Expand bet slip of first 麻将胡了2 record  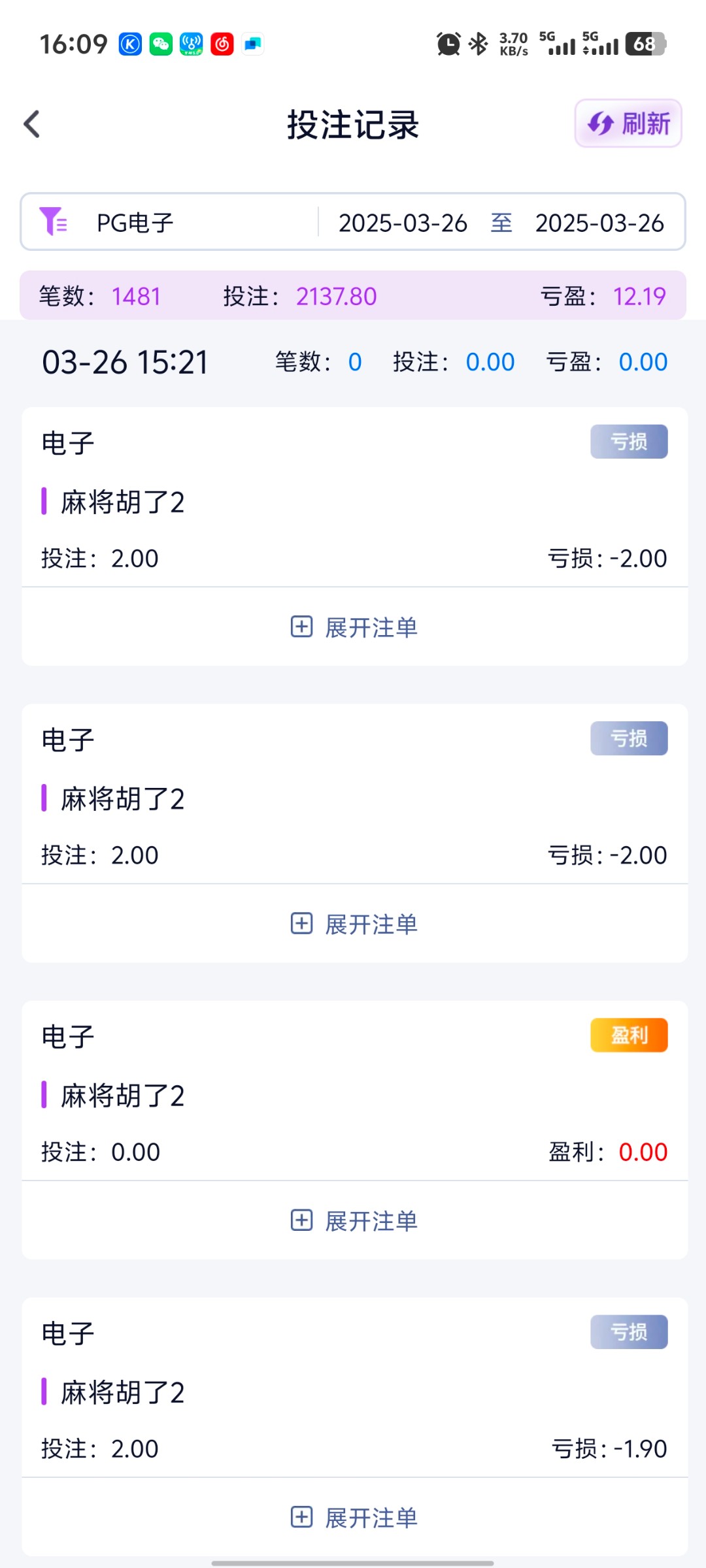pos(354,627)
